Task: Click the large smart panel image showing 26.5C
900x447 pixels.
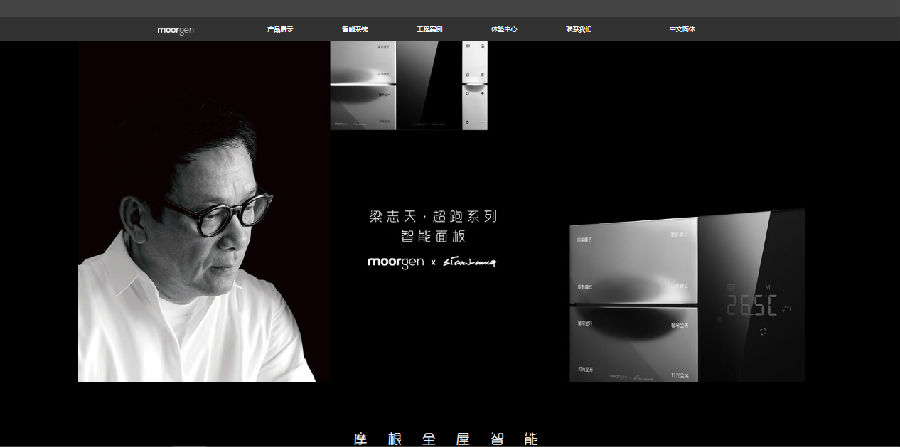Action: (687, 296)
